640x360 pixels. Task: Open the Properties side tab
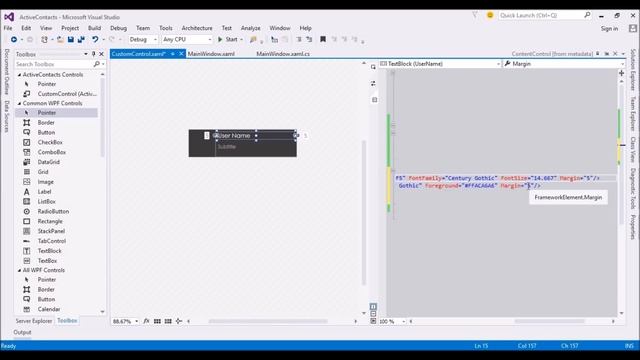[x=633, y=227]
